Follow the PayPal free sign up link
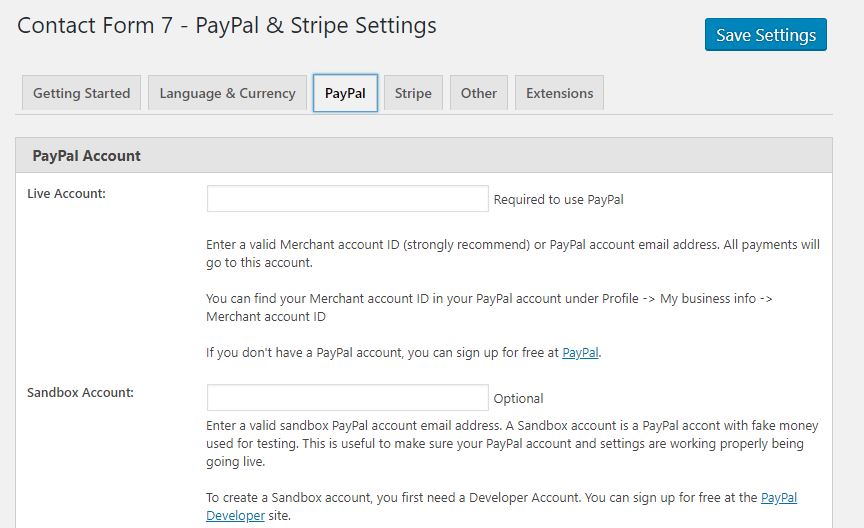The height and width of the screenshot is (528, 864). (x=580, y=353)
